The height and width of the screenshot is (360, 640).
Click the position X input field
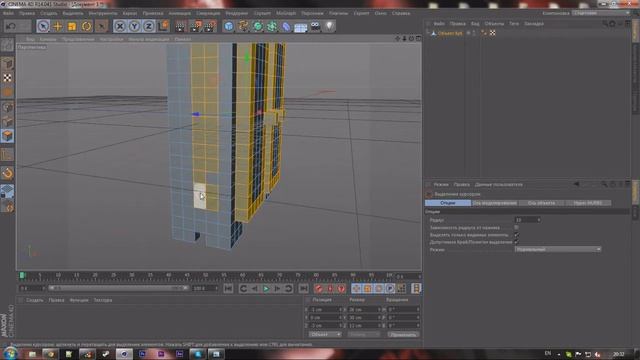coord(325,310)
